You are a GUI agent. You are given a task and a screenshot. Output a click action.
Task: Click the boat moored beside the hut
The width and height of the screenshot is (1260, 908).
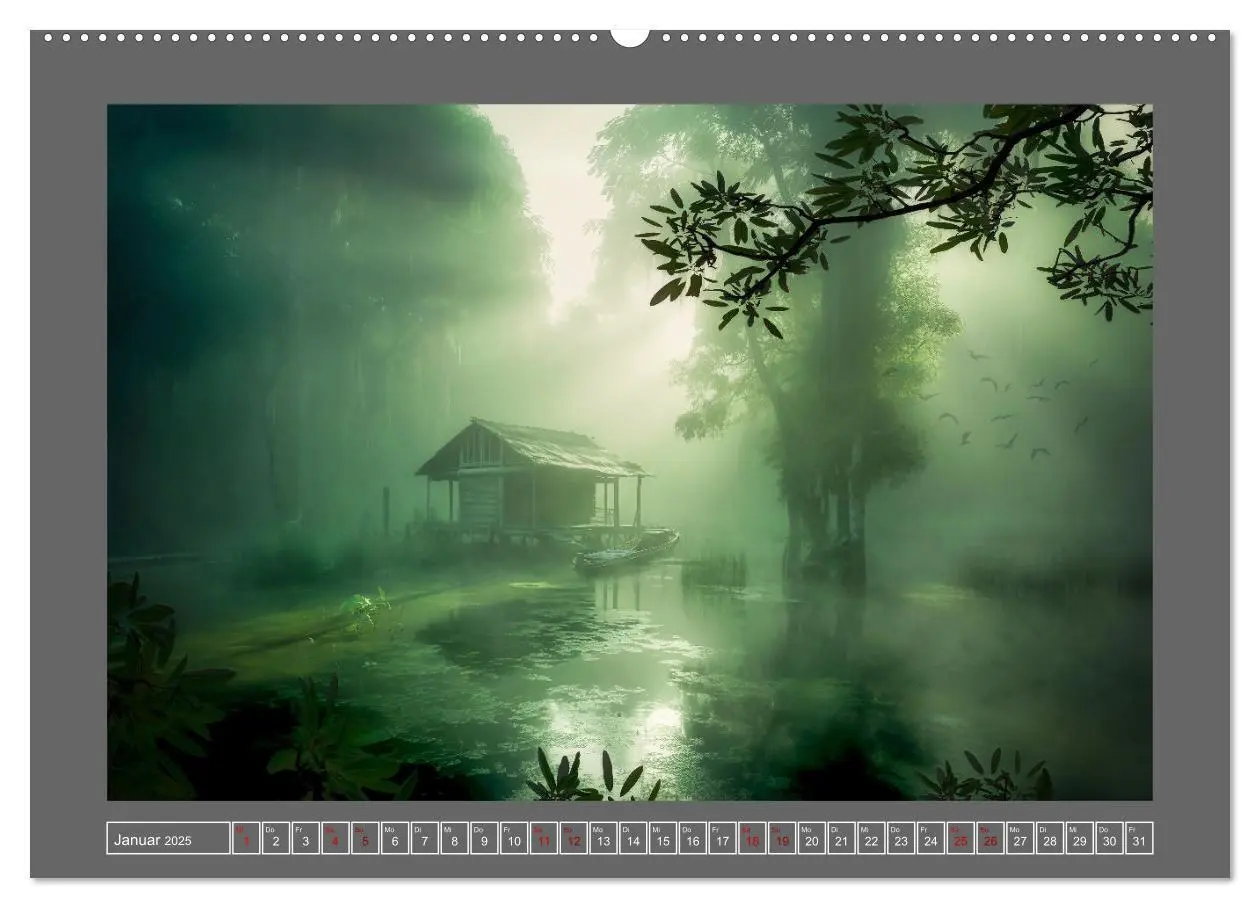[626, 551]
